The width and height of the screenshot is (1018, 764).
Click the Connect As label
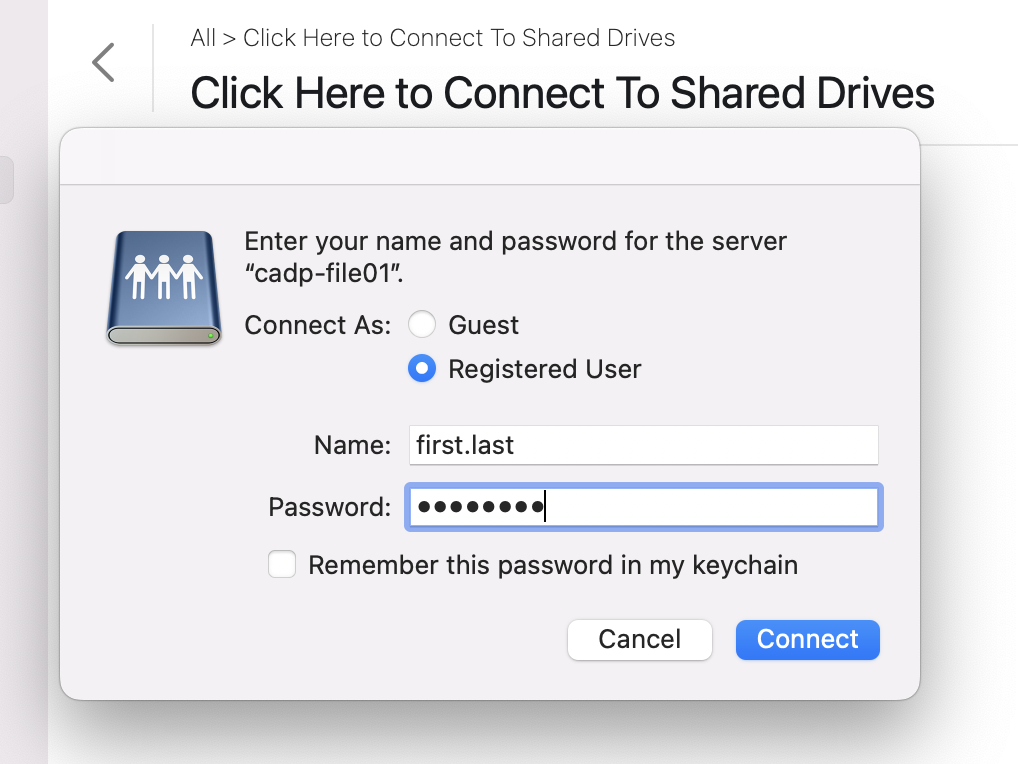pos(317,325)
